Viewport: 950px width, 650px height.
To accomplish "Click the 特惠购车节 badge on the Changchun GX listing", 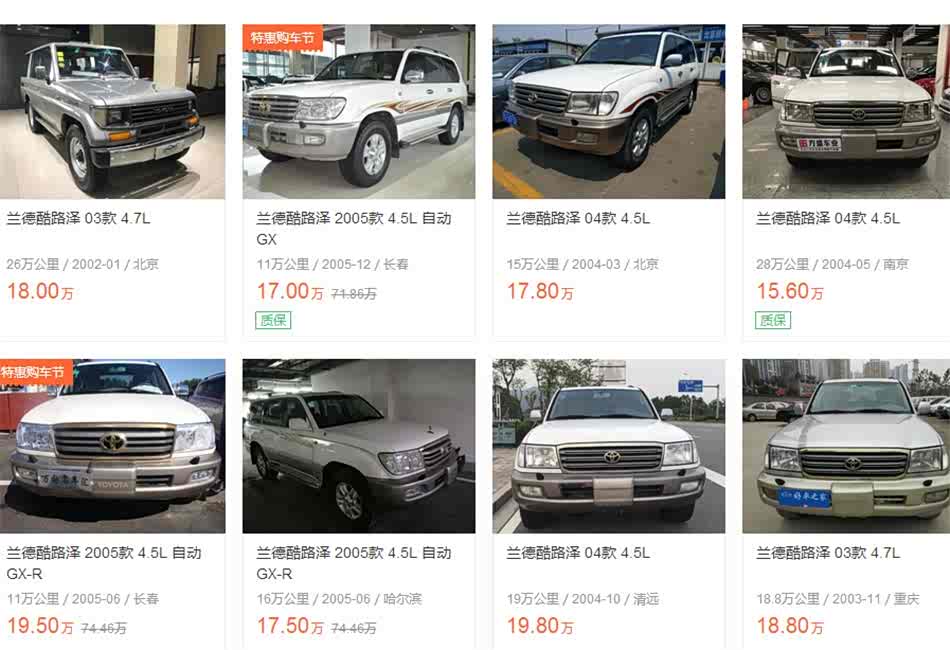I will 282,38.
